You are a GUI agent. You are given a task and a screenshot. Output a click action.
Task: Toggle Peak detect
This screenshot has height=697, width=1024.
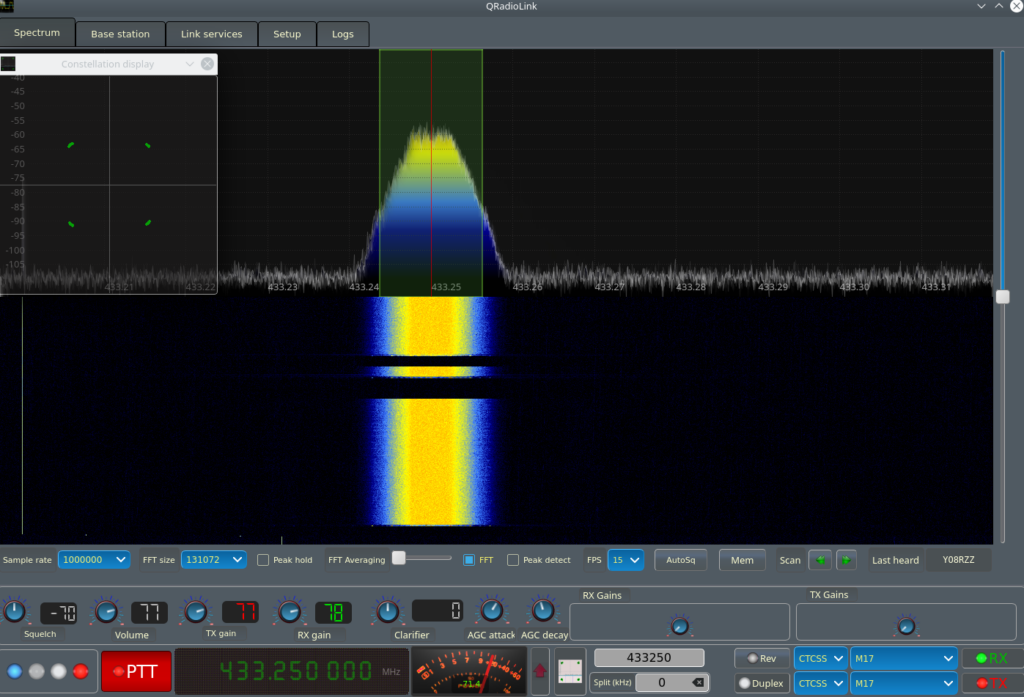click(513, 559)
